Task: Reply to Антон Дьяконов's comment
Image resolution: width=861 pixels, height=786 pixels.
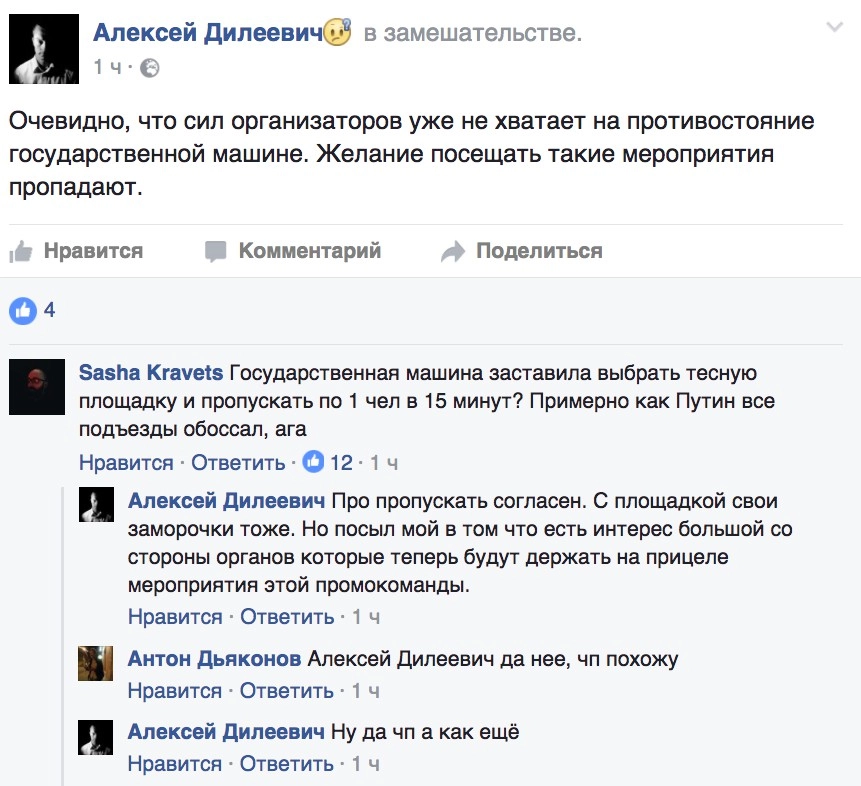Action: 287,691
